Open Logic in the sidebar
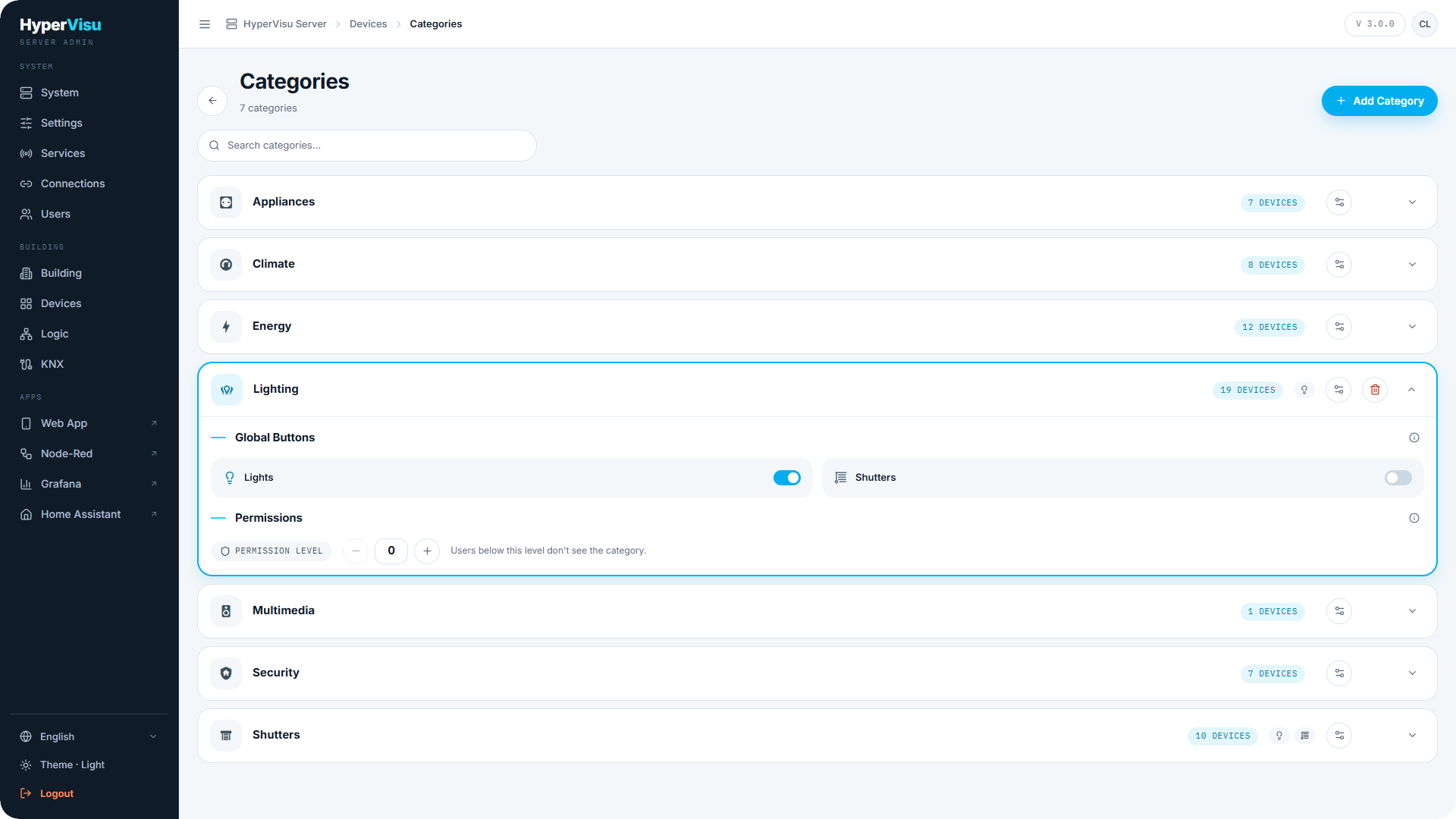1456x819 pixels. [x=89, y=334]
